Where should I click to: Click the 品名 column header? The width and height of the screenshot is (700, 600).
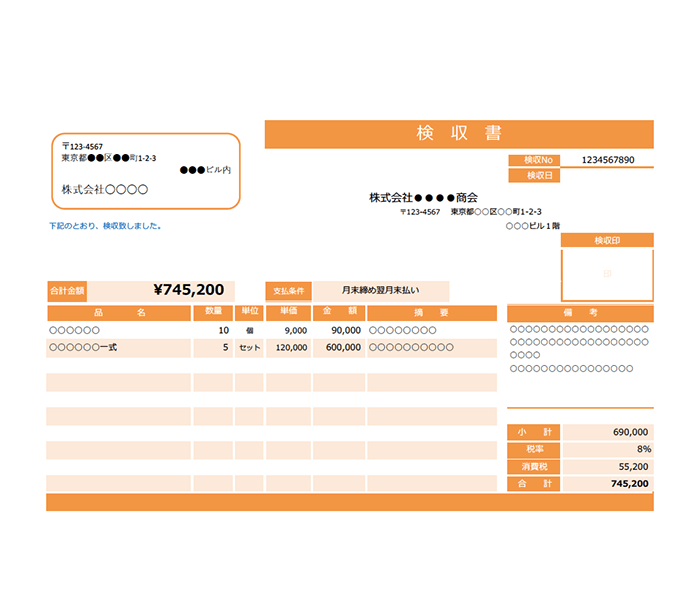pos(119,312)
